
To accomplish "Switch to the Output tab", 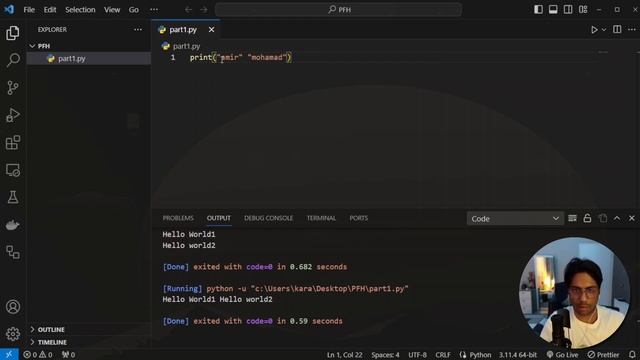I will click(x=218, y=218).
